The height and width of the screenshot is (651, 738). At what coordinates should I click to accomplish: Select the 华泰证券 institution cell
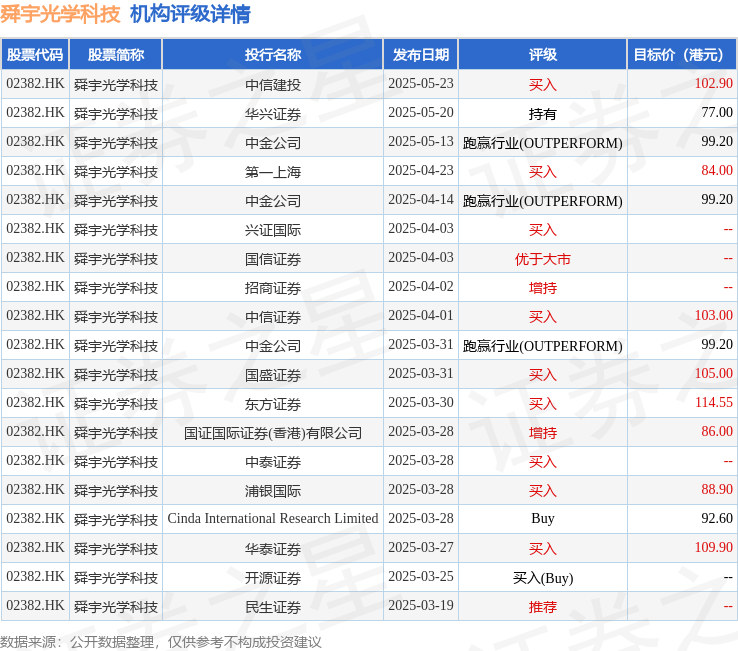pyautogui.click(x=273, y=549)
